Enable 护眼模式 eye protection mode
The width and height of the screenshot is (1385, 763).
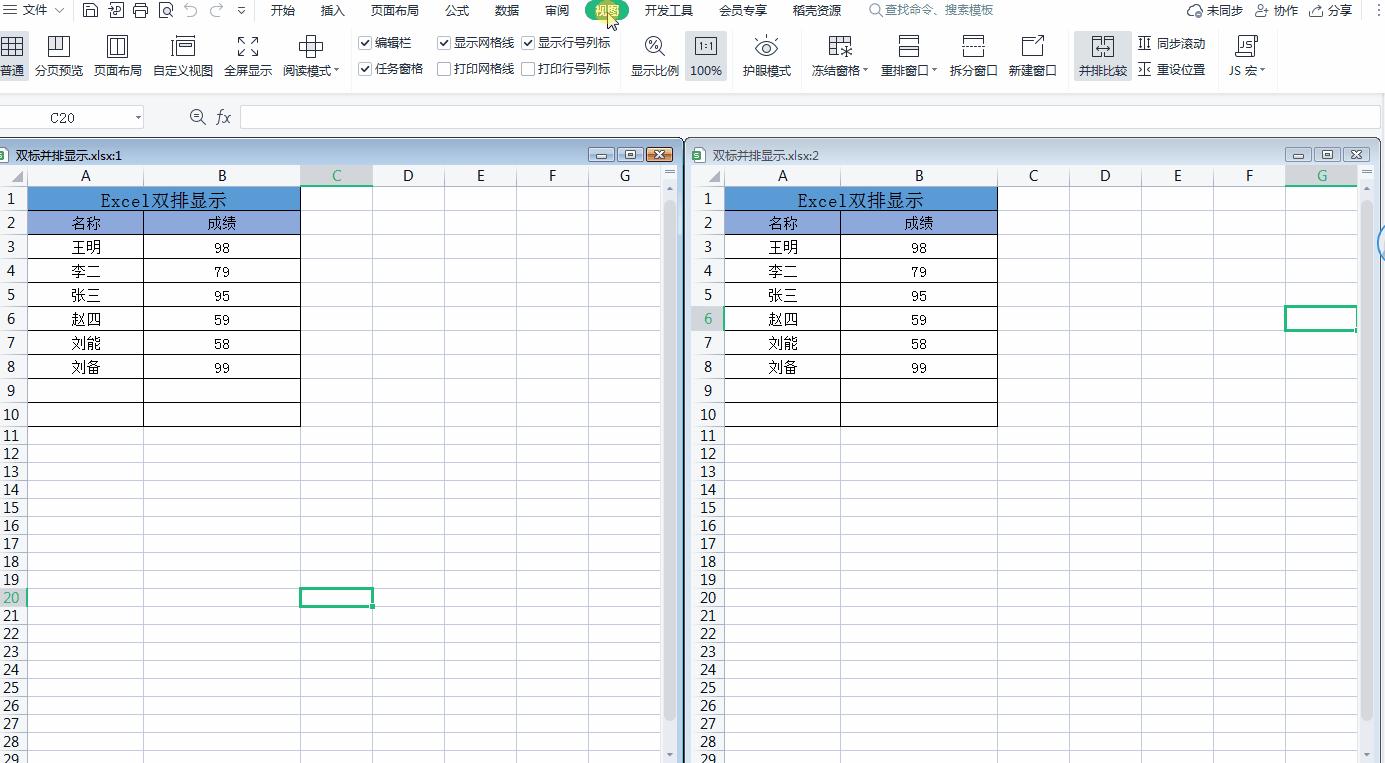coord(766,56)
